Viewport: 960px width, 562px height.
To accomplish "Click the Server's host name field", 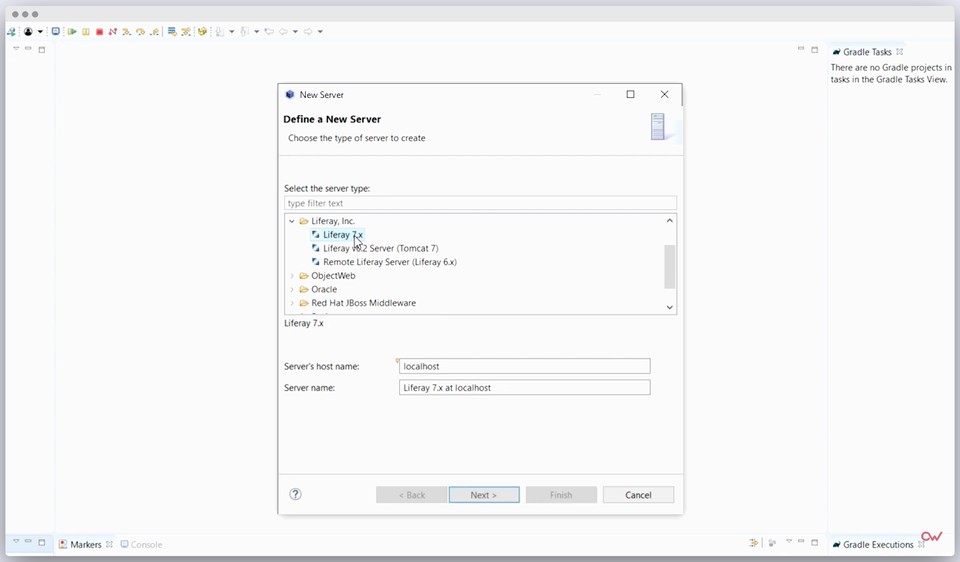I will coord(525,366).
